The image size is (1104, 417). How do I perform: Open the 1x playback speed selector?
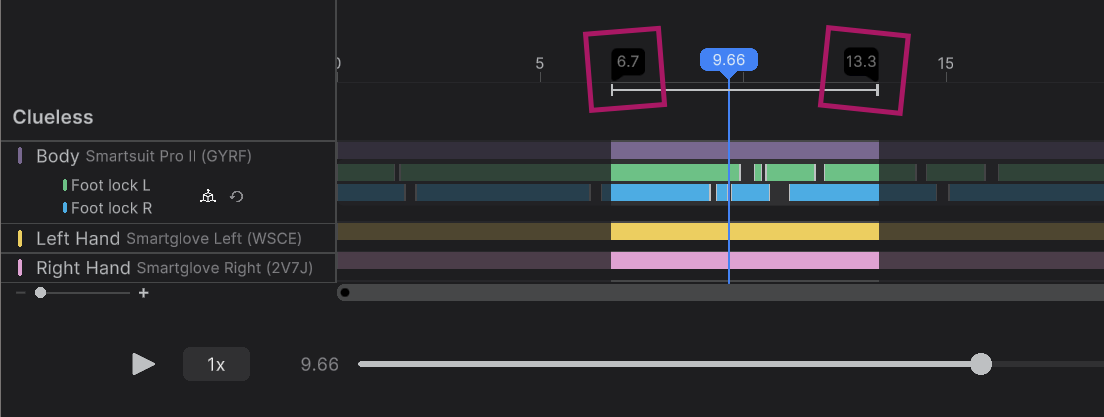pyautogui.click(x=216, y=364)
